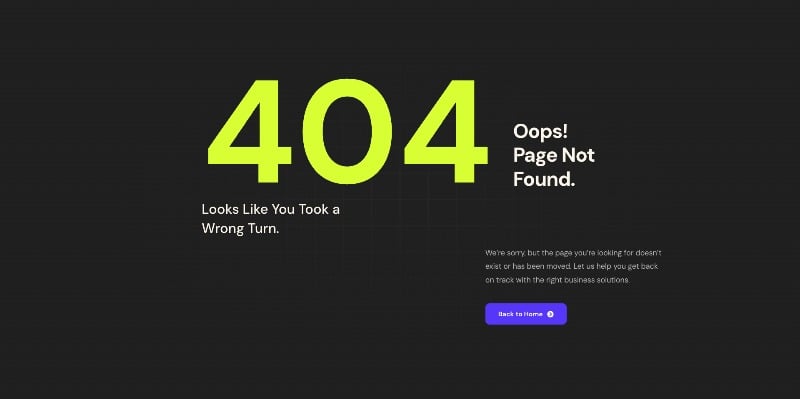Click "exist or has been moved" sentence fragment
The width and height of the screenshot is (800, 399).
(528, 266)
